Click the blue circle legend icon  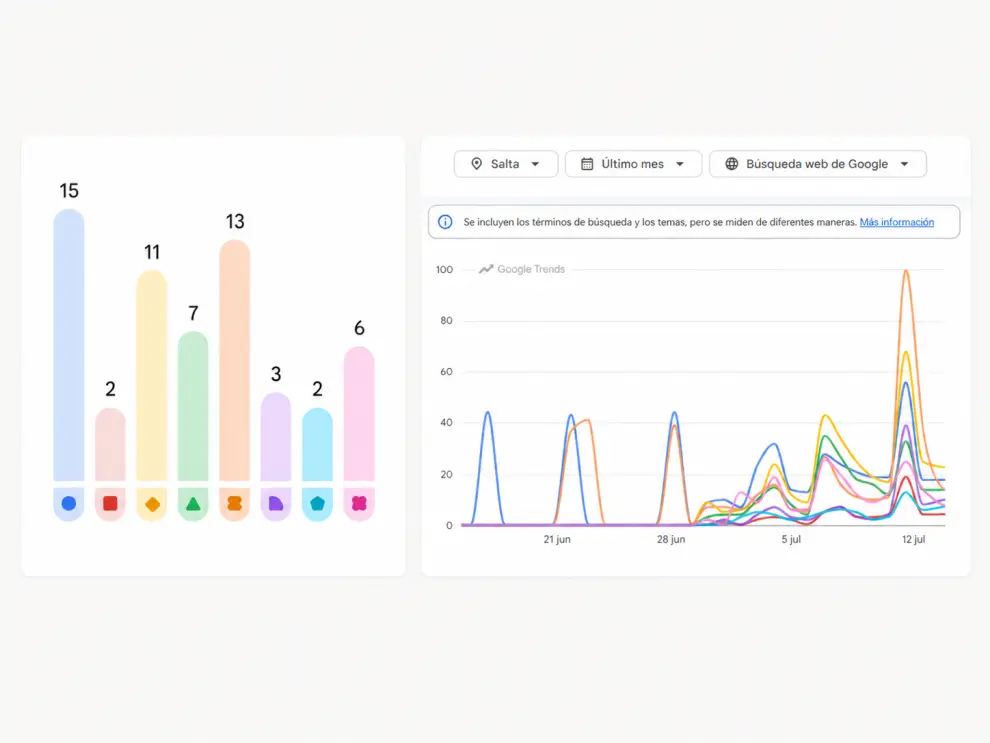coord(69,503)
